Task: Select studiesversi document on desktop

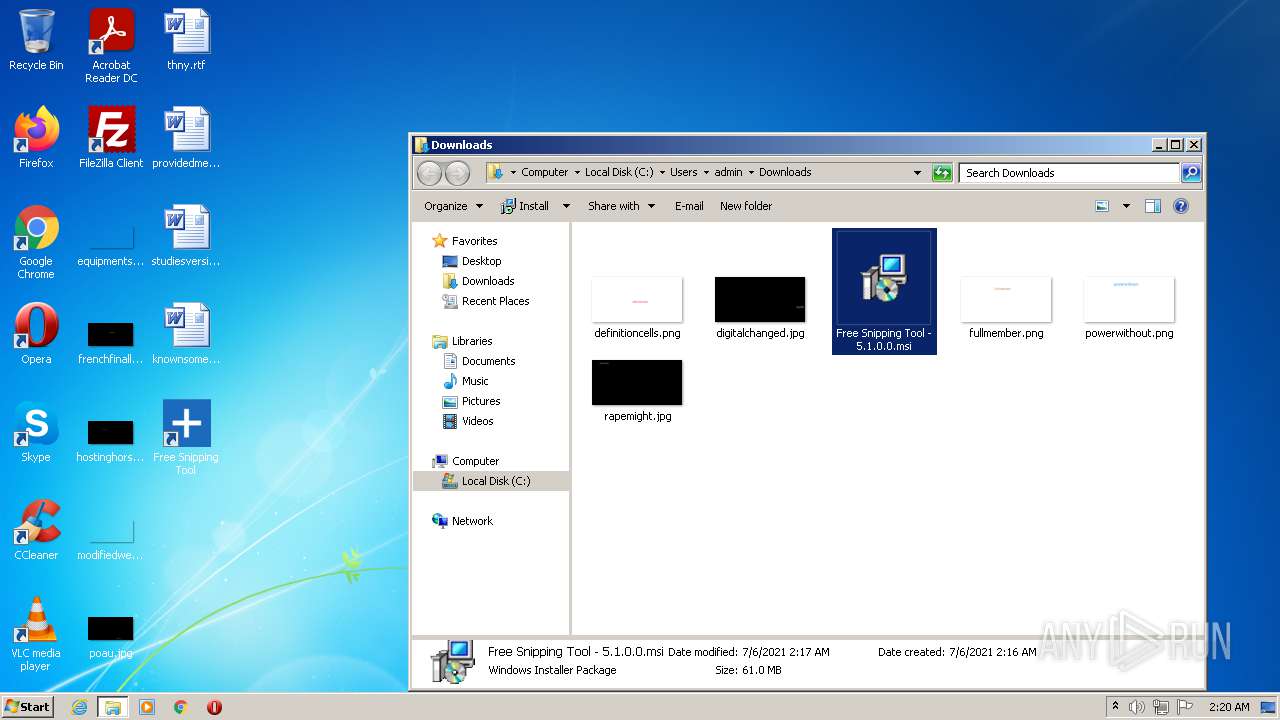Action: [186, 236]
